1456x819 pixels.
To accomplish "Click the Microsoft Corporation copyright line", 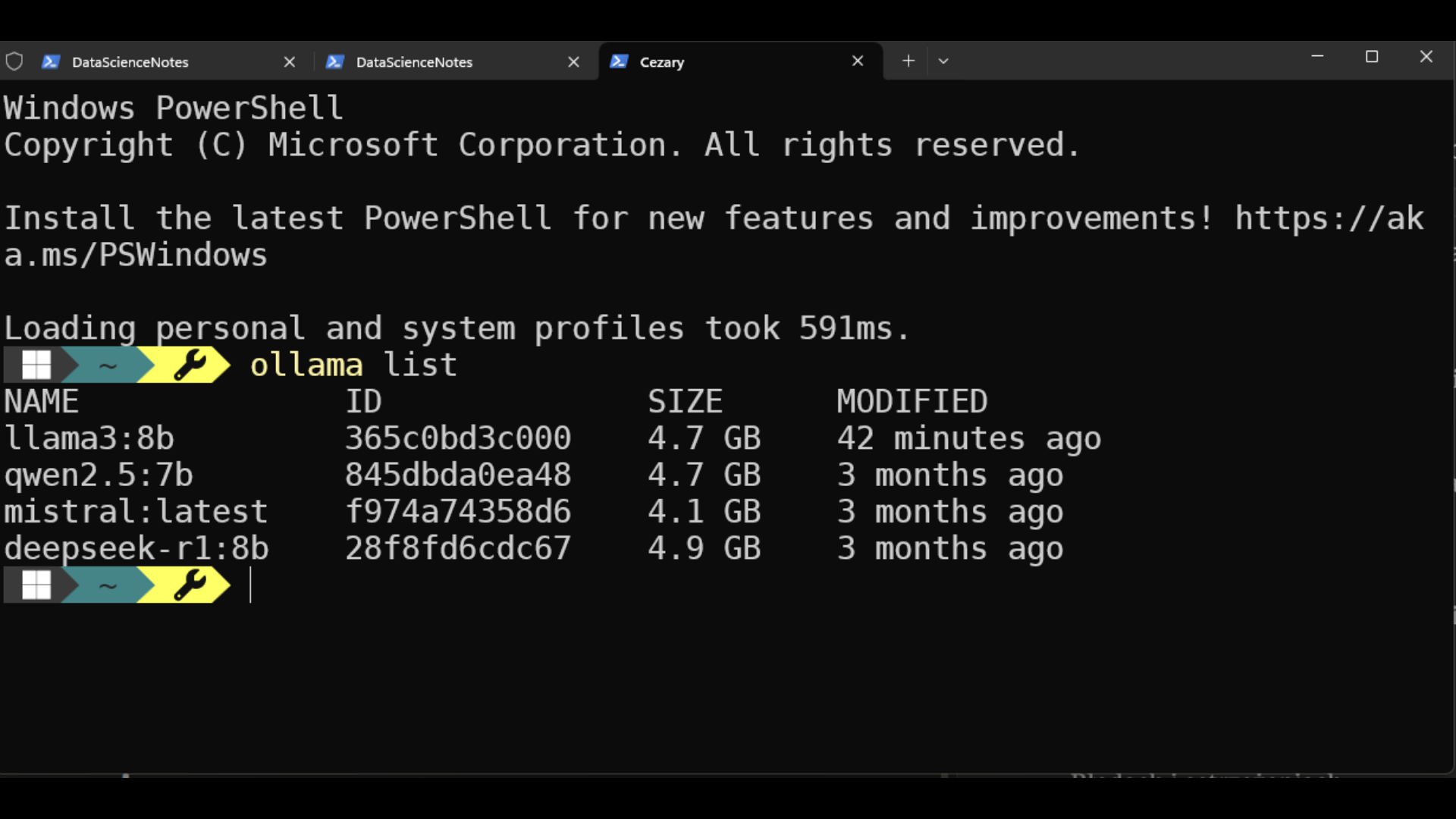I will pyautogui.click(x=542, y=145).
